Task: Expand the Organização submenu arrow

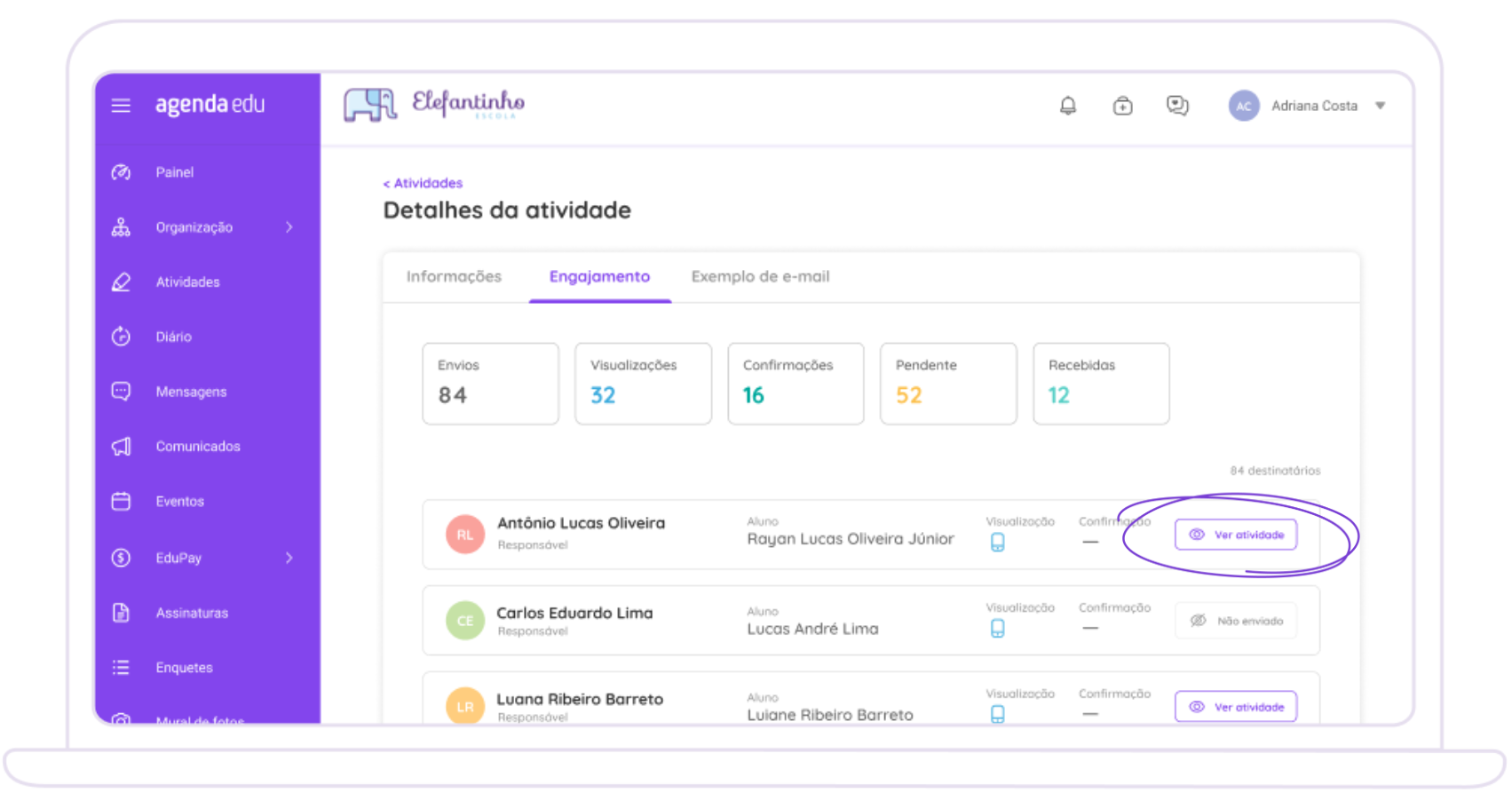Action: pos(289,227)
